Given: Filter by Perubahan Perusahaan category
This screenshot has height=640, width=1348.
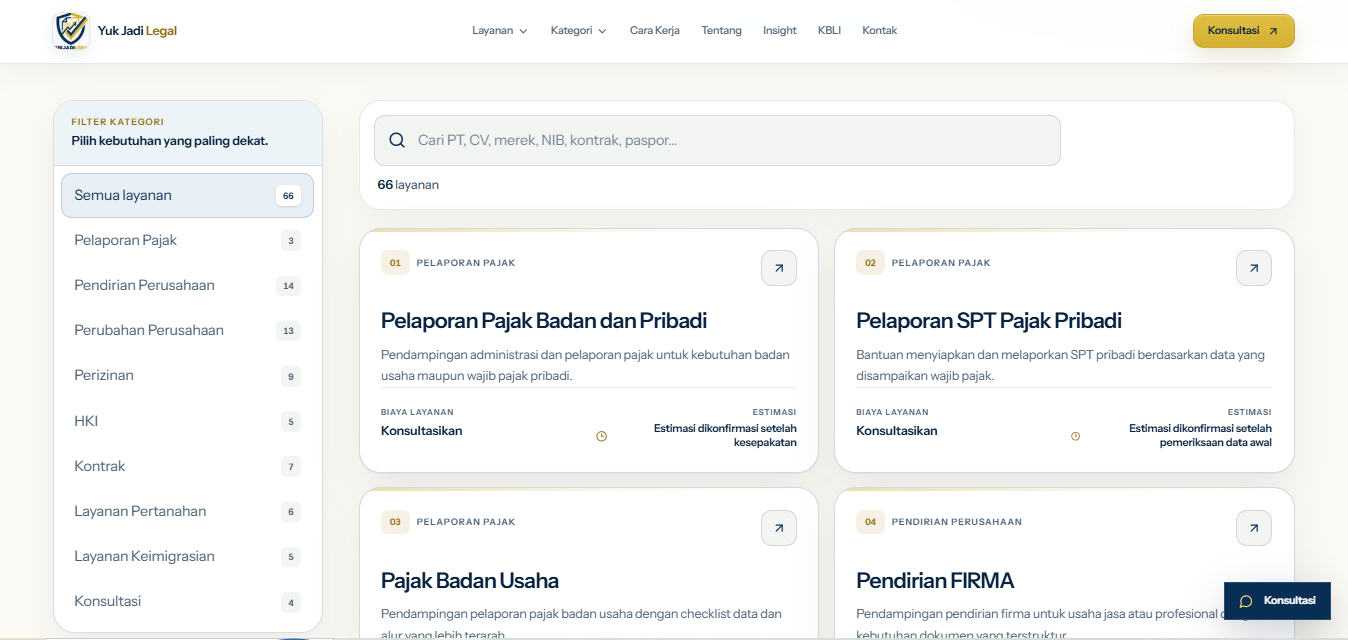Looking at the screenshot, I should (187, 331).
